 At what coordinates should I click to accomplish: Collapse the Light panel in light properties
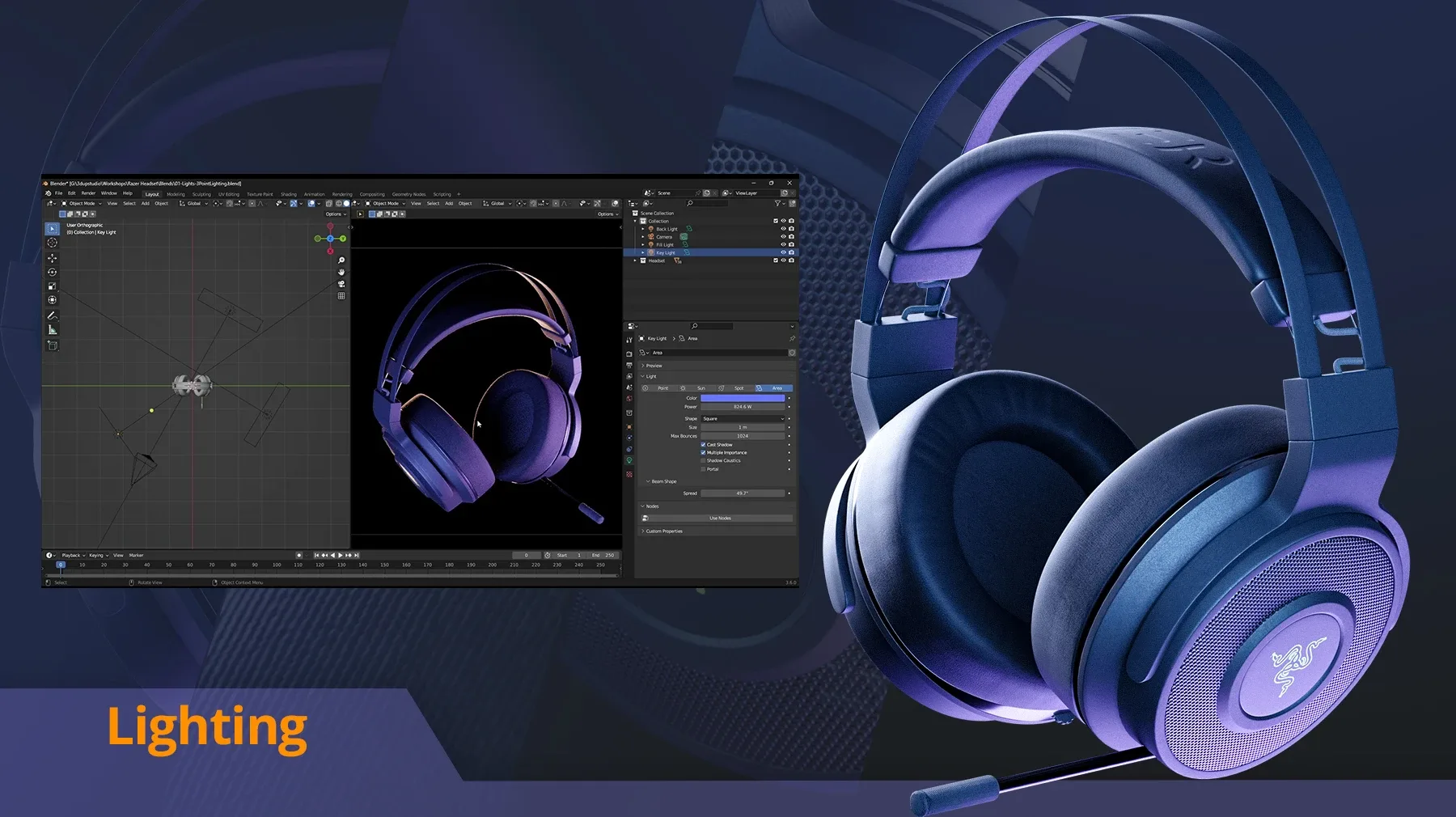[649, 376]
